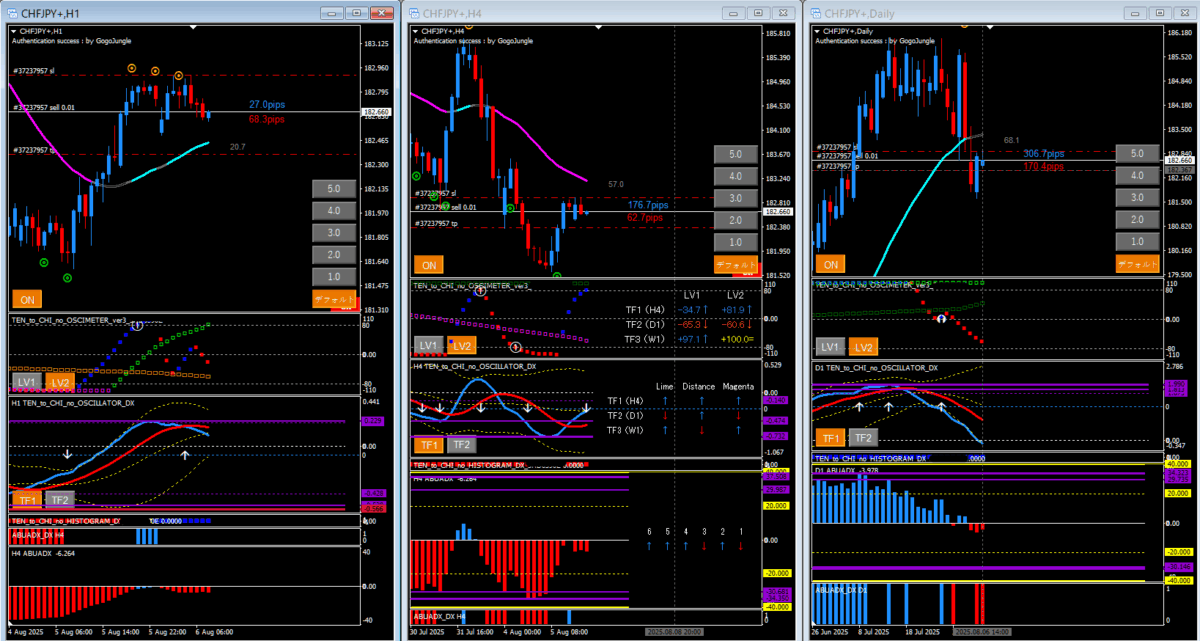
Task: Click the 170.4pips label in Daily chart
Action: [1044, 166]
